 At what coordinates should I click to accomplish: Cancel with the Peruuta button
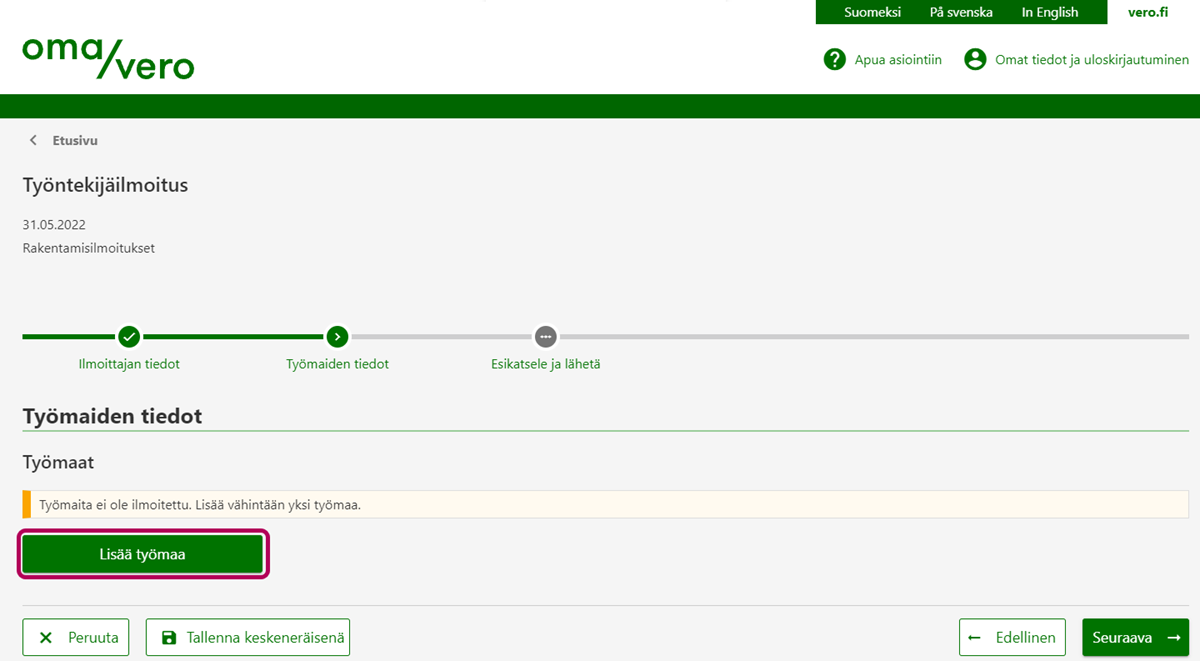(76, 637)
